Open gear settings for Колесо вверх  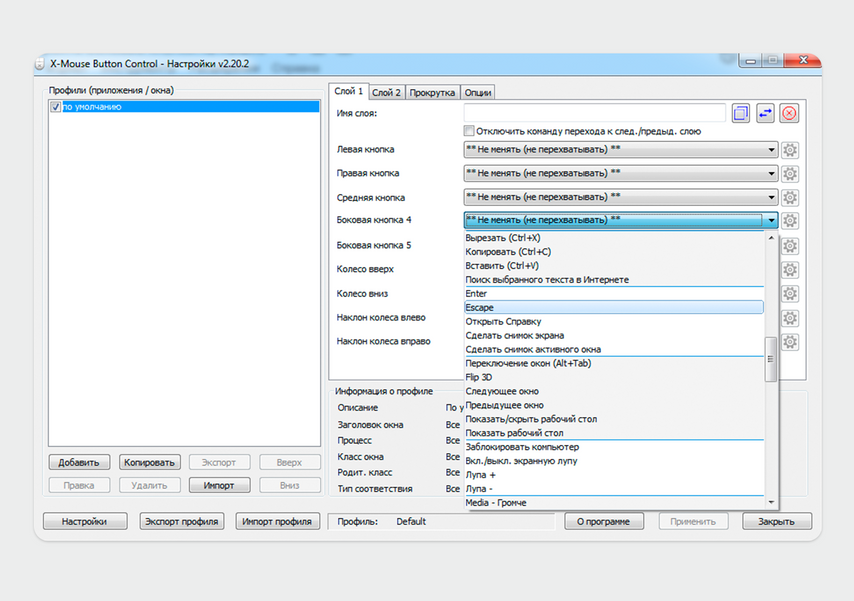pyautogui.click(x=790, y=270)
